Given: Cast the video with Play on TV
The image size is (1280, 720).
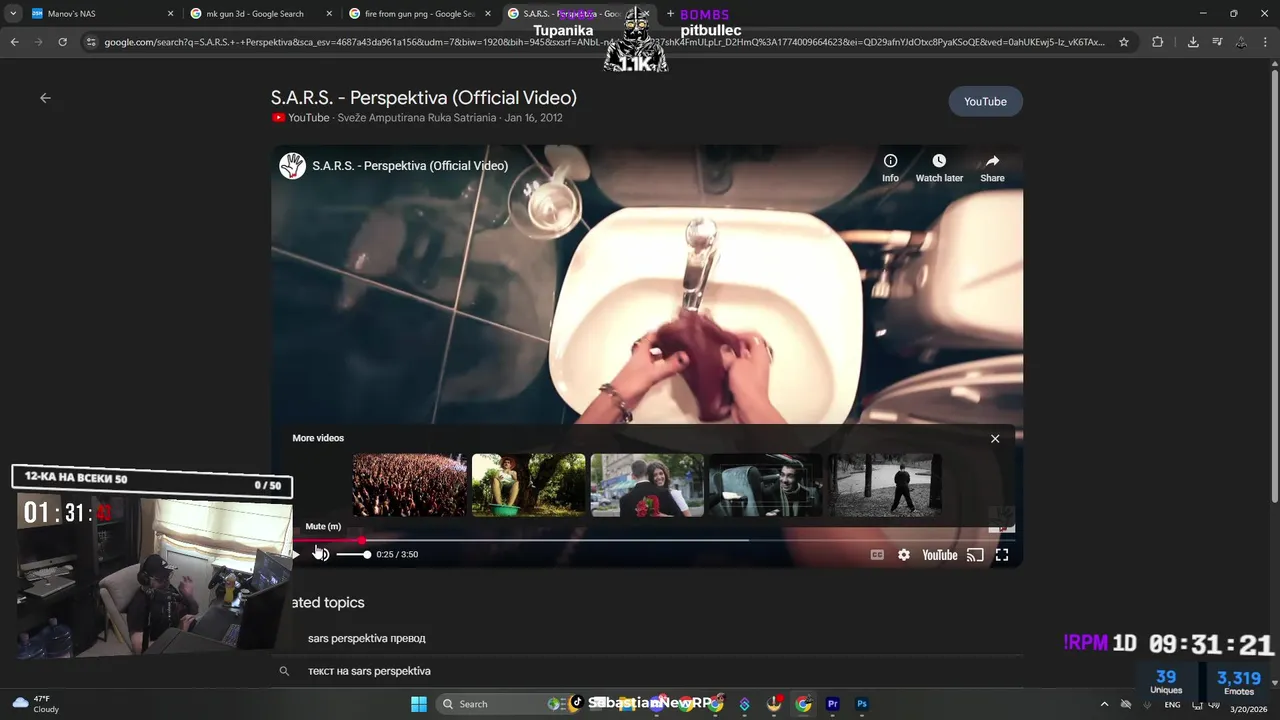Looking at the screenshot, I should [975, 555].
